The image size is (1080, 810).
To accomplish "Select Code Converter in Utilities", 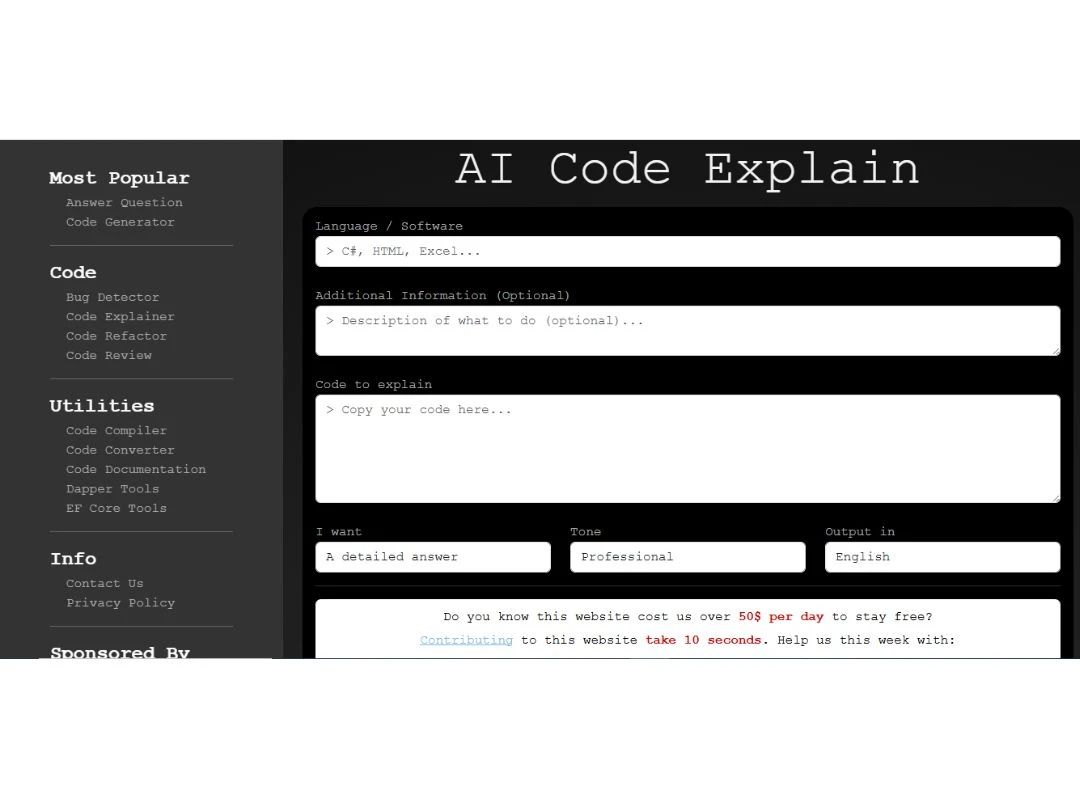I will pos(120,450).
